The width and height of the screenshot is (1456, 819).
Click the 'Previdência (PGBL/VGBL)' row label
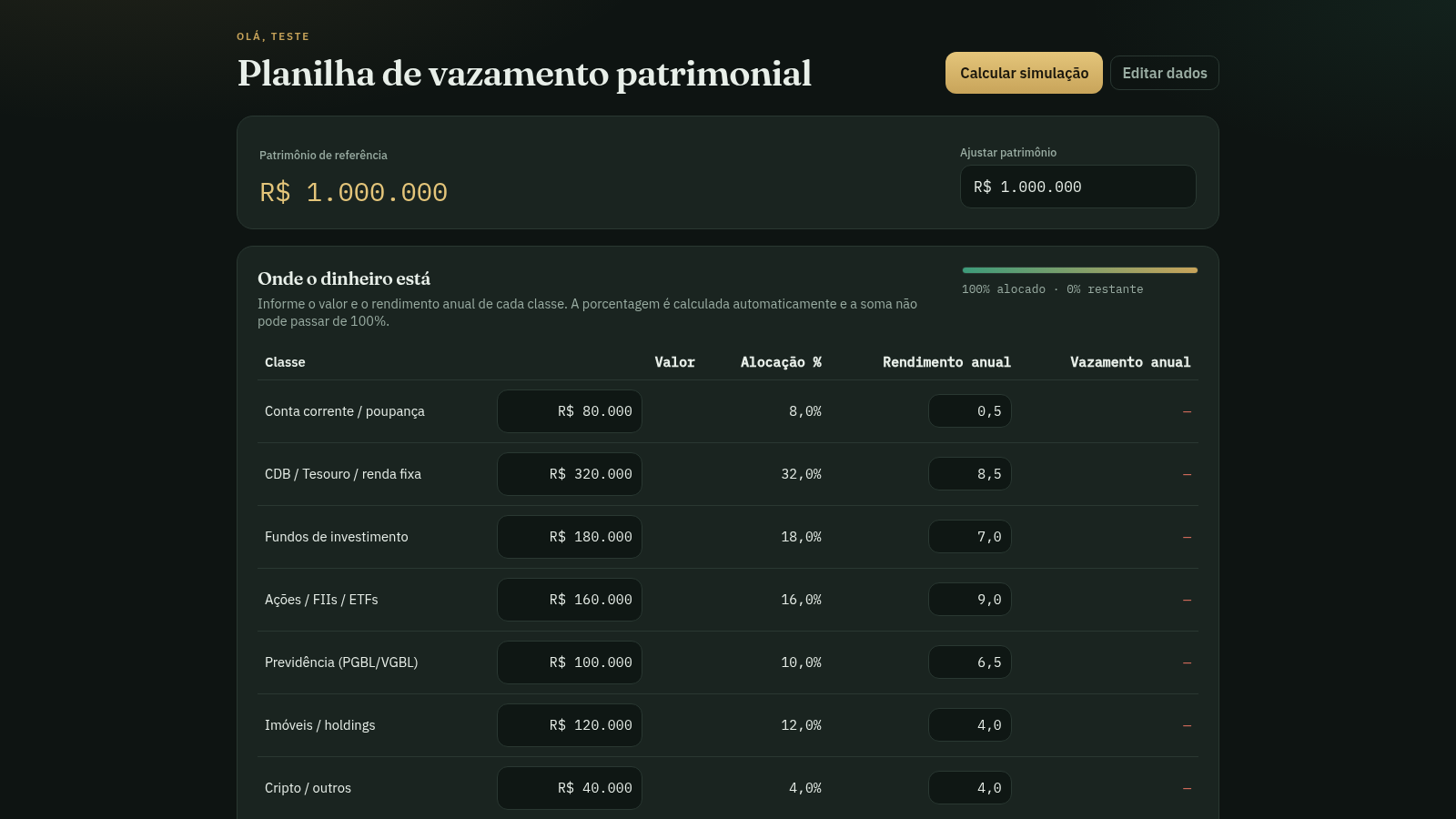(x=341, y=662)
